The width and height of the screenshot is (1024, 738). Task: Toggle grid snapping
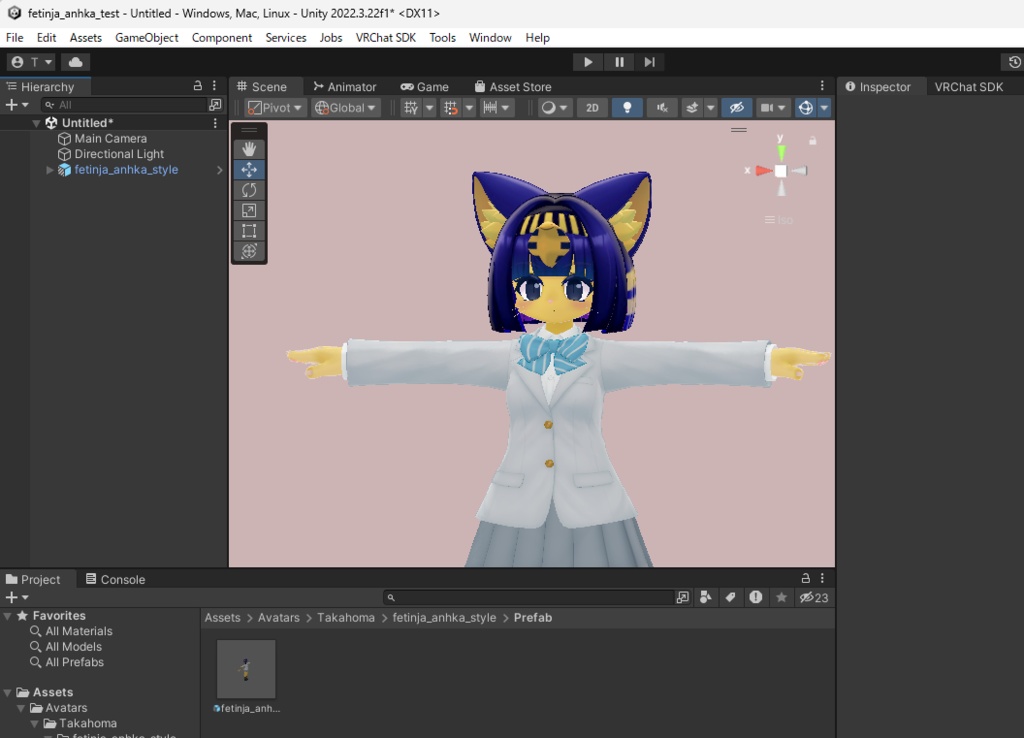451,108
